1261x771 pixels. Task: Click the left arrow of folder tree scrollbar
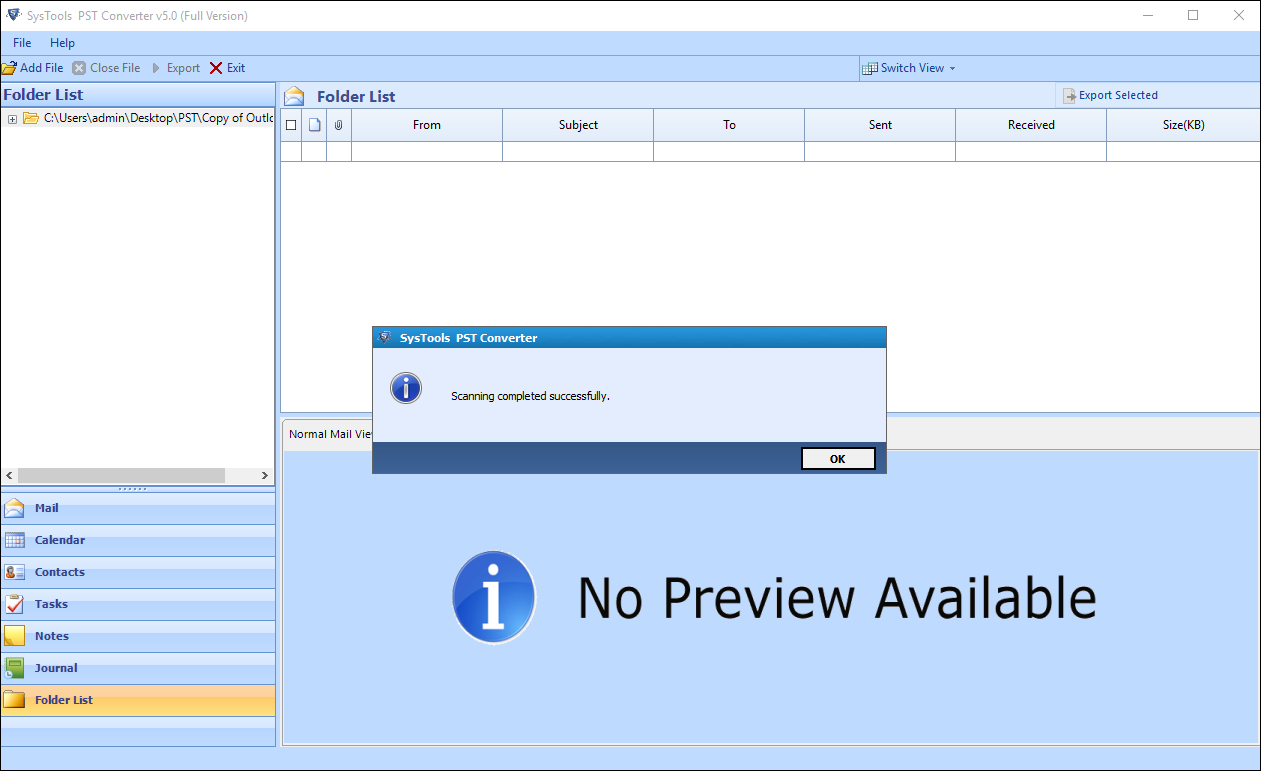coord(9,476)
